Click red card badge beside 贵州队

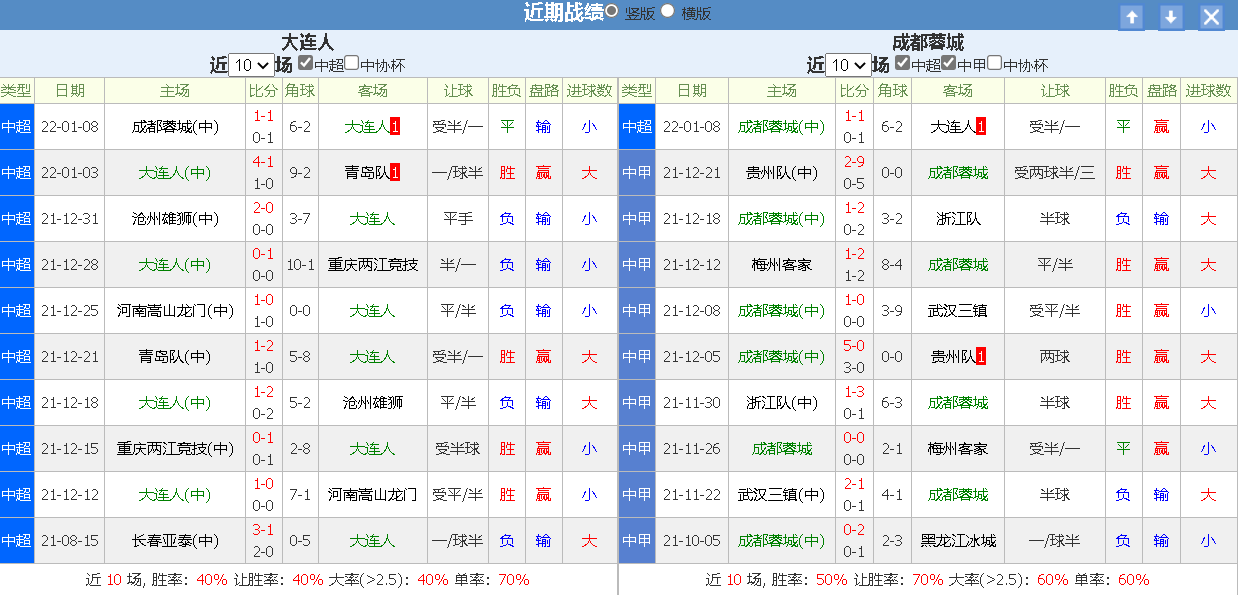click(x=981, y=357)
